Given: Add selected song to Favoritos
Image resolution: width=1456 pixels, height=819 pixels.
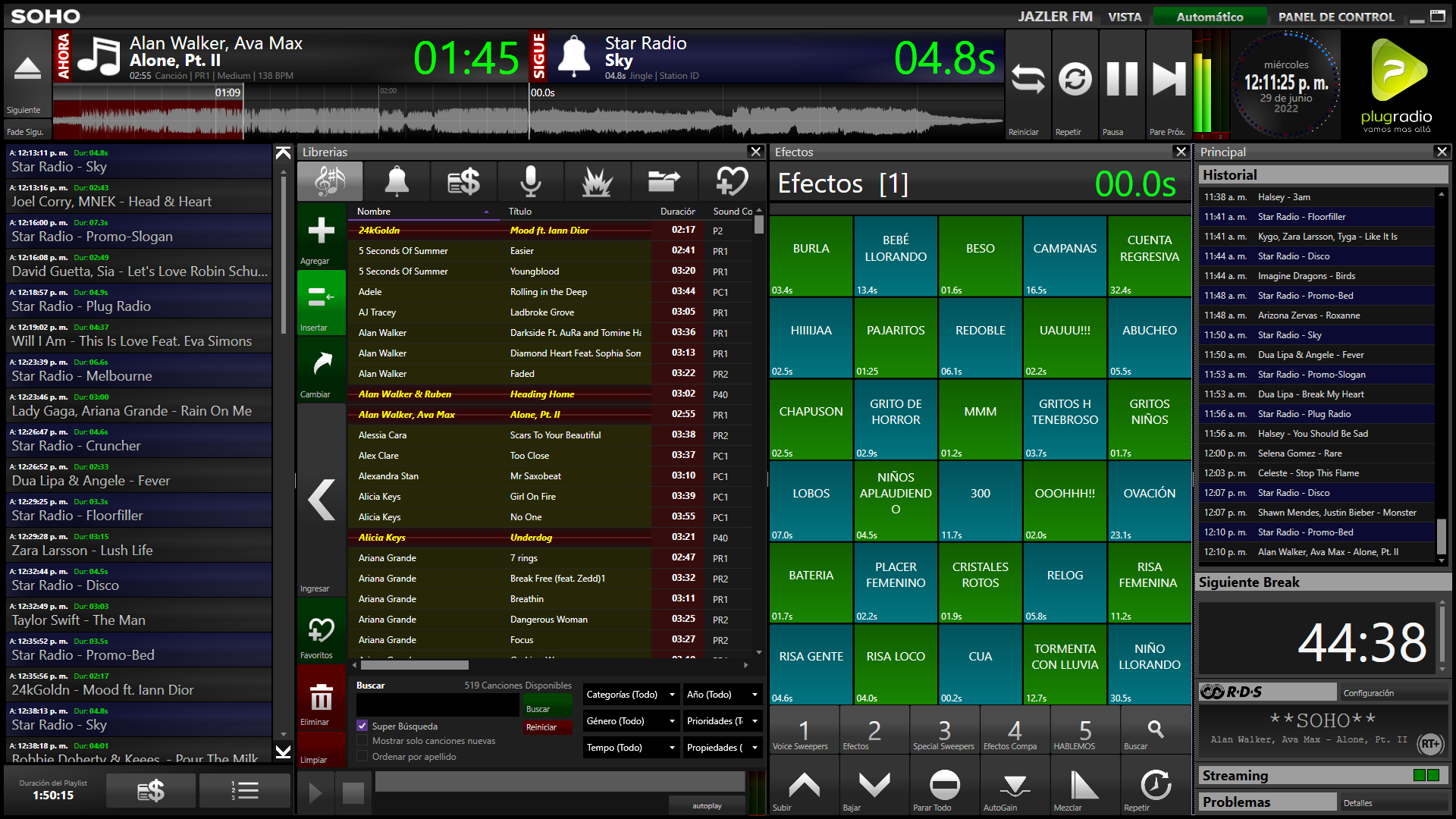Looking at the screenshot, I should [322, 631].
